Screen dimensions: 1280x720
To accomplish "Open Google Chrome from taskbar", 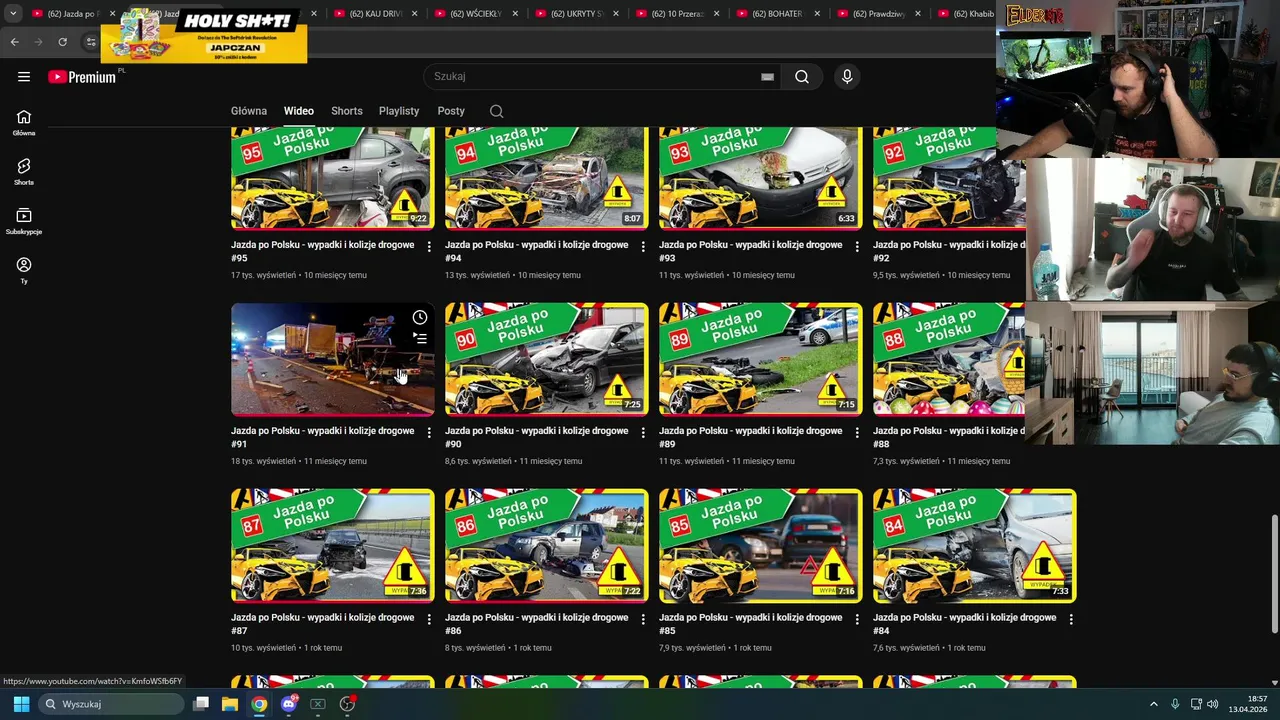I will coord(259,704).
